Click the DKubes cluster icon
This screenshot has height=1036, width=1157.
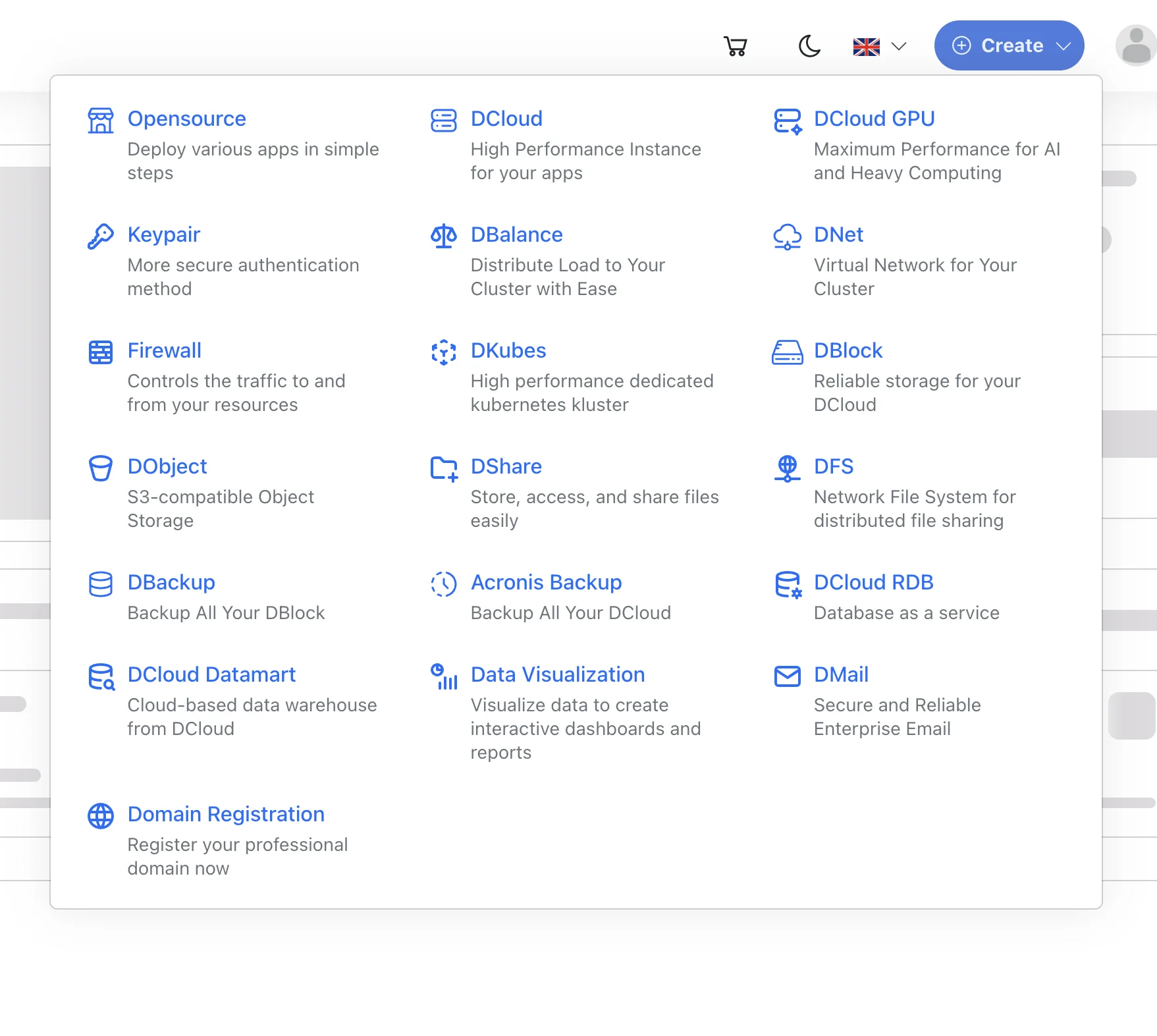tap(444, 352)
